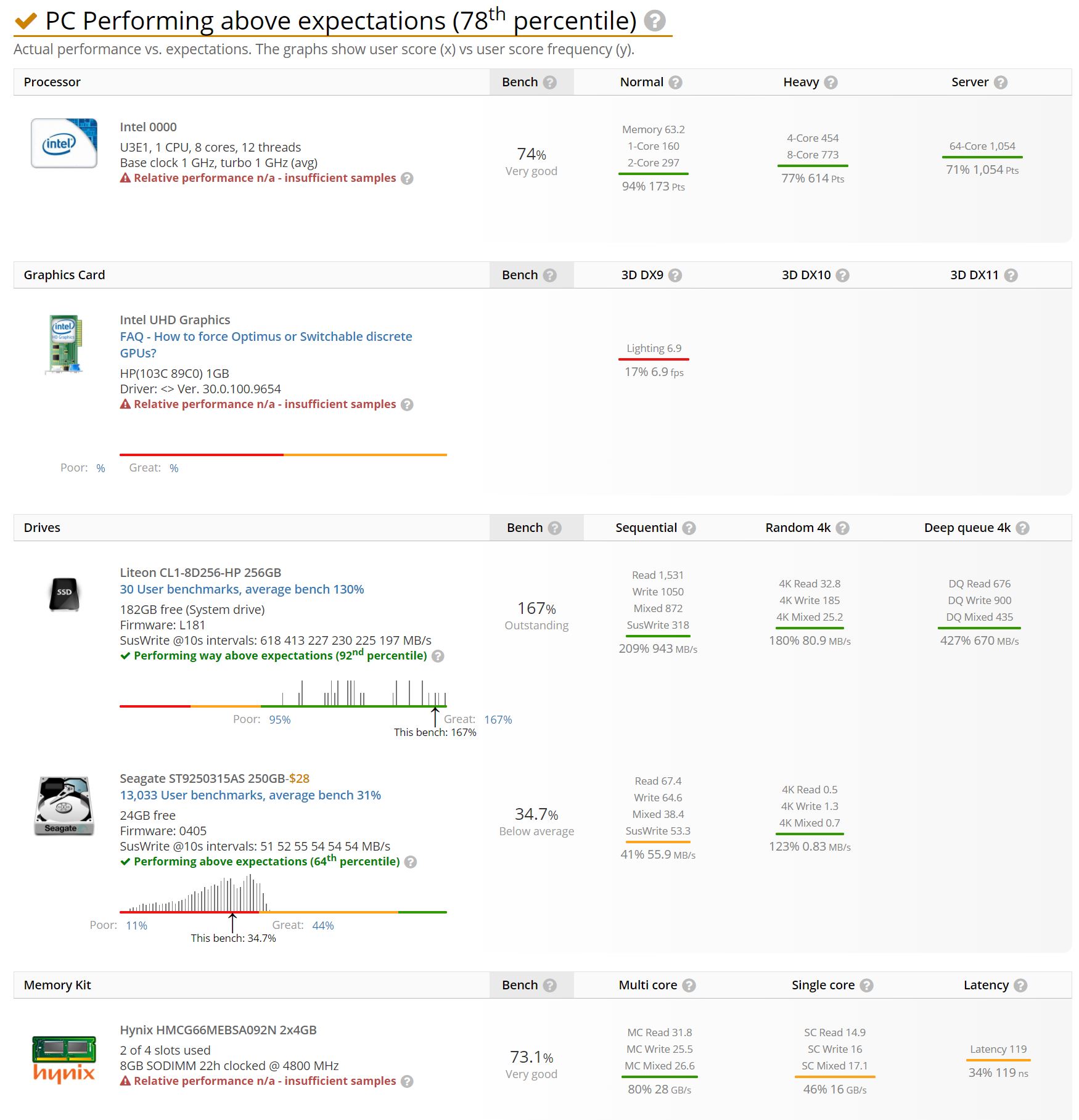Viewport: 1079px width, 1120px height.
Task: Open FAQ link about forcing Optimus GPUs
Action: point(266,345)
